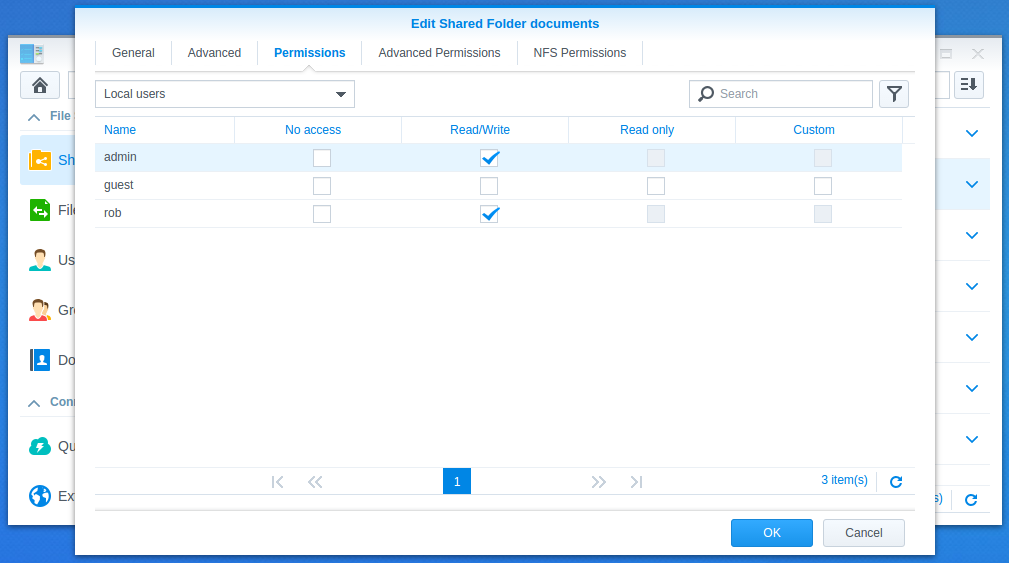Check Read only for guest

656,186
